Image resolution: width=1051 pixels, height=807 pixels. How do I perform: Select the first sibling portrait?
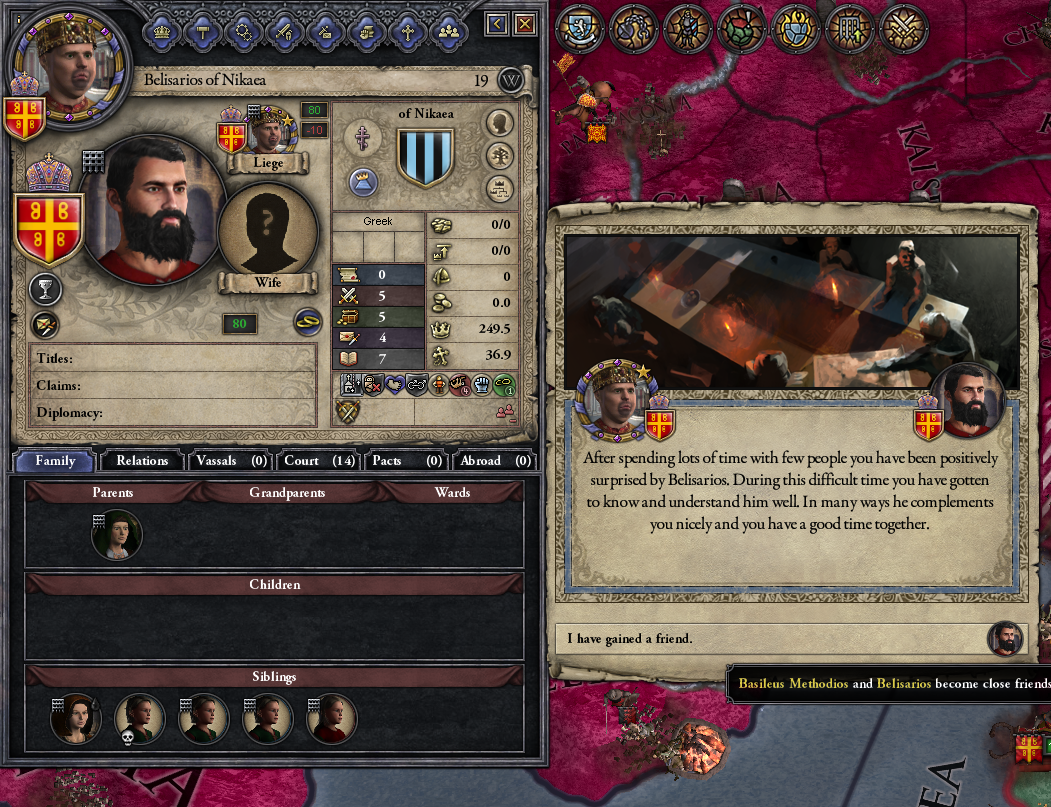click(76, 719)
